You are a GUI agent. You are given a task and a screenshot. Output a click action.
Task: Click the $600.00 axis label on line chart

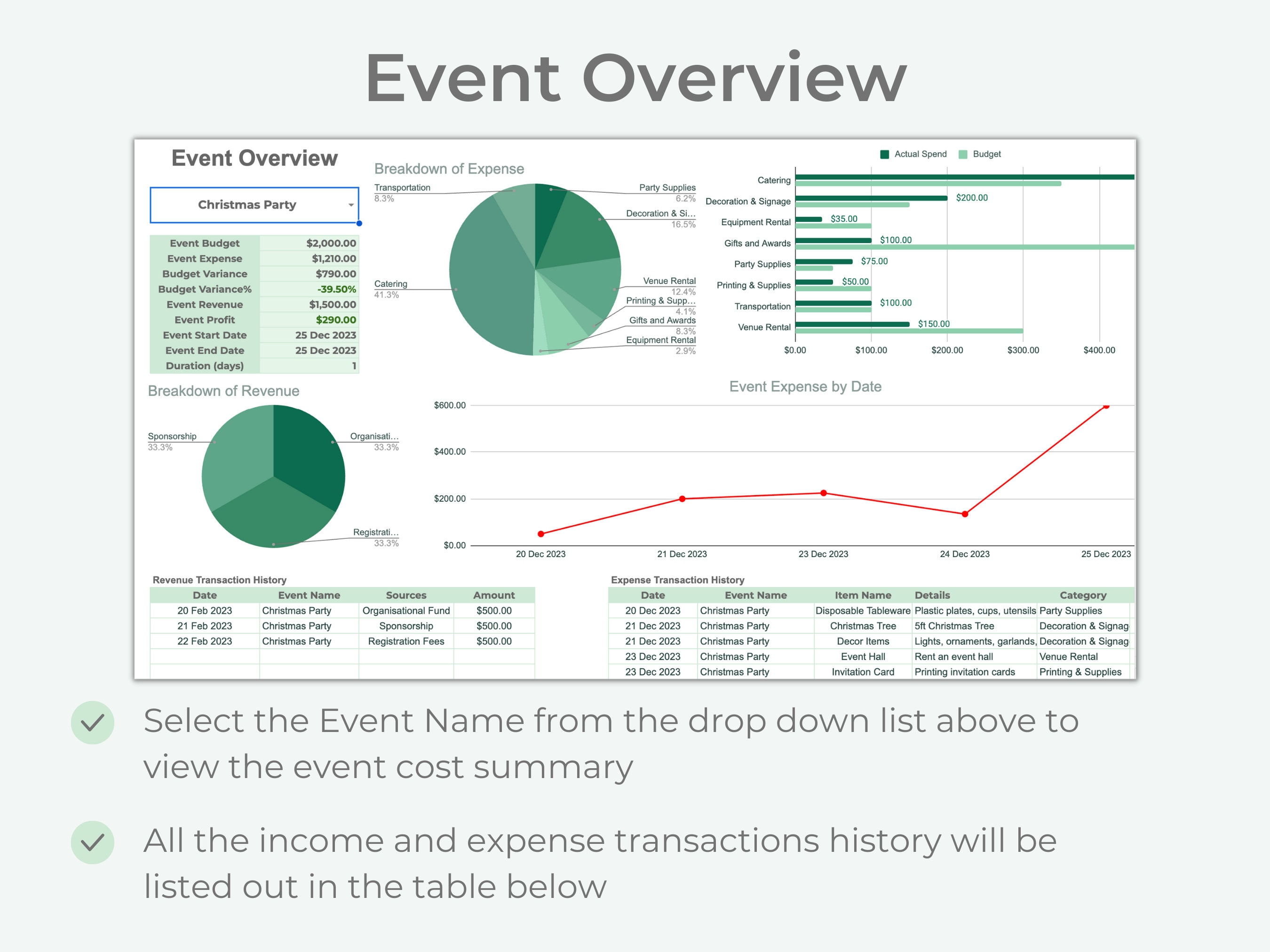451,405
